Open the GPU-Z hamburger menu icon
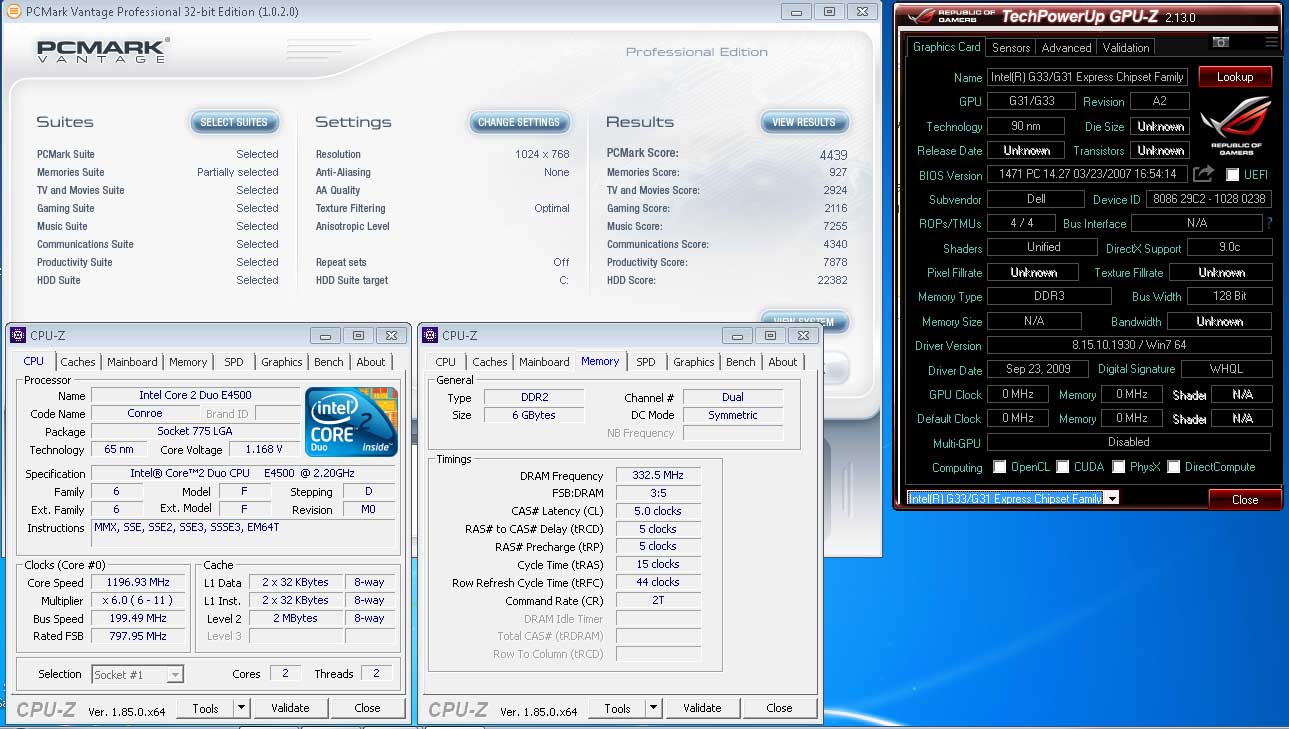The width and height of the screenshot is (1289, 729). point(1271,42)
